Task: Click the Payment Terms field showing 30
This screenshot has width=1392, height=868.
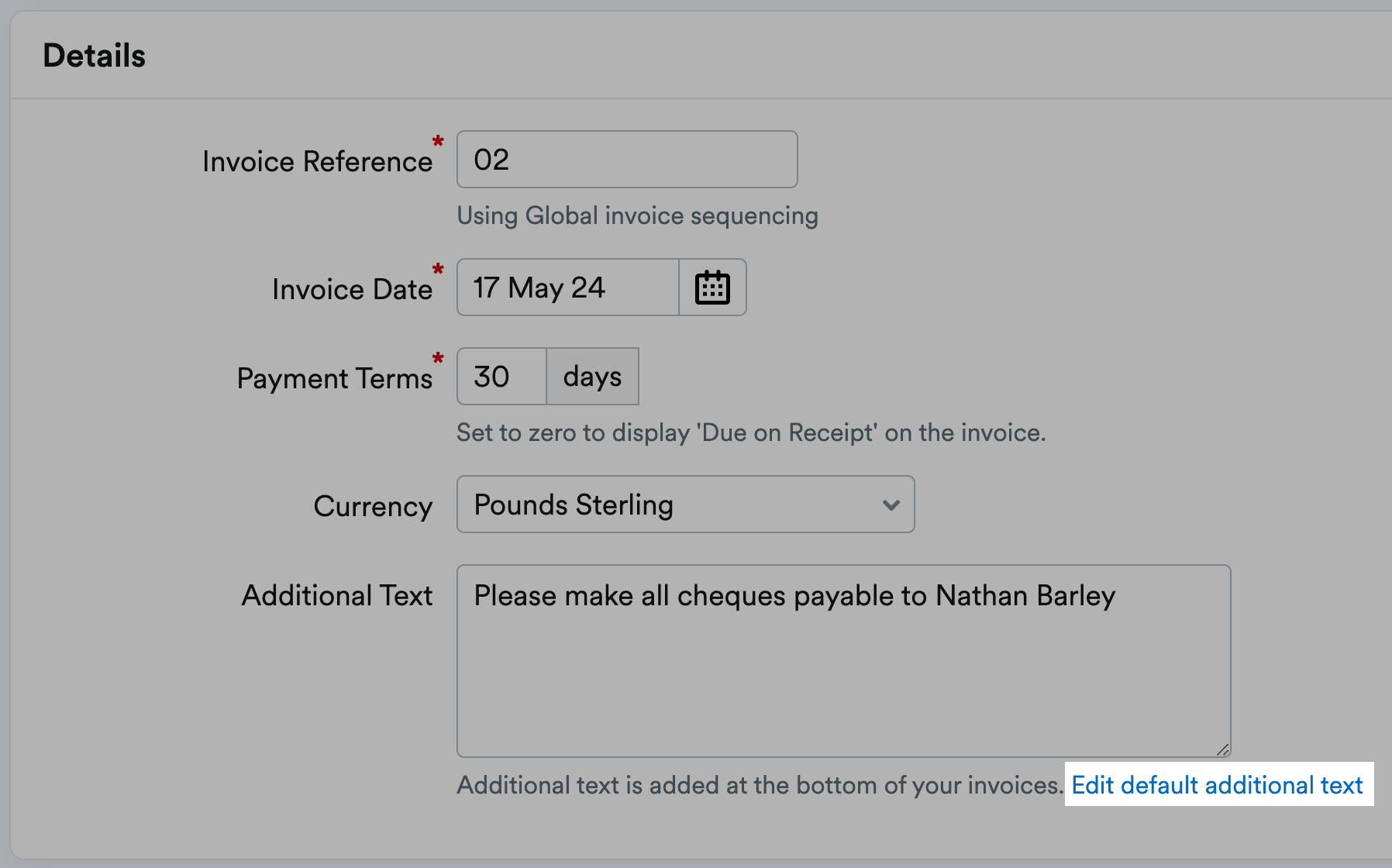Action: click(502, 377)
